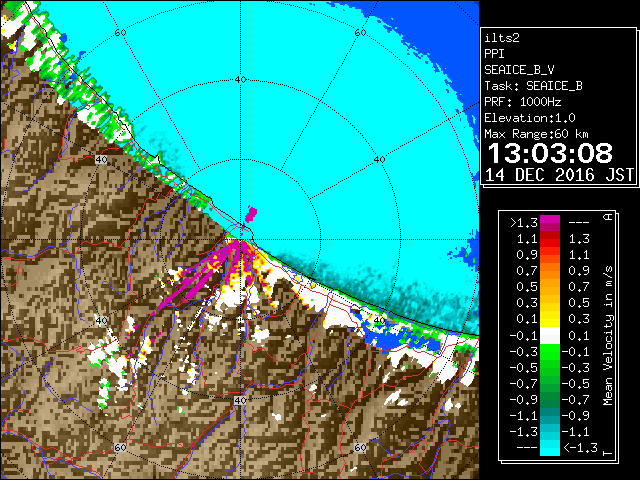Select '-1.3' in the legend's left column
The height and width of the screenshot is (480, 640).
tap(524, 432)
